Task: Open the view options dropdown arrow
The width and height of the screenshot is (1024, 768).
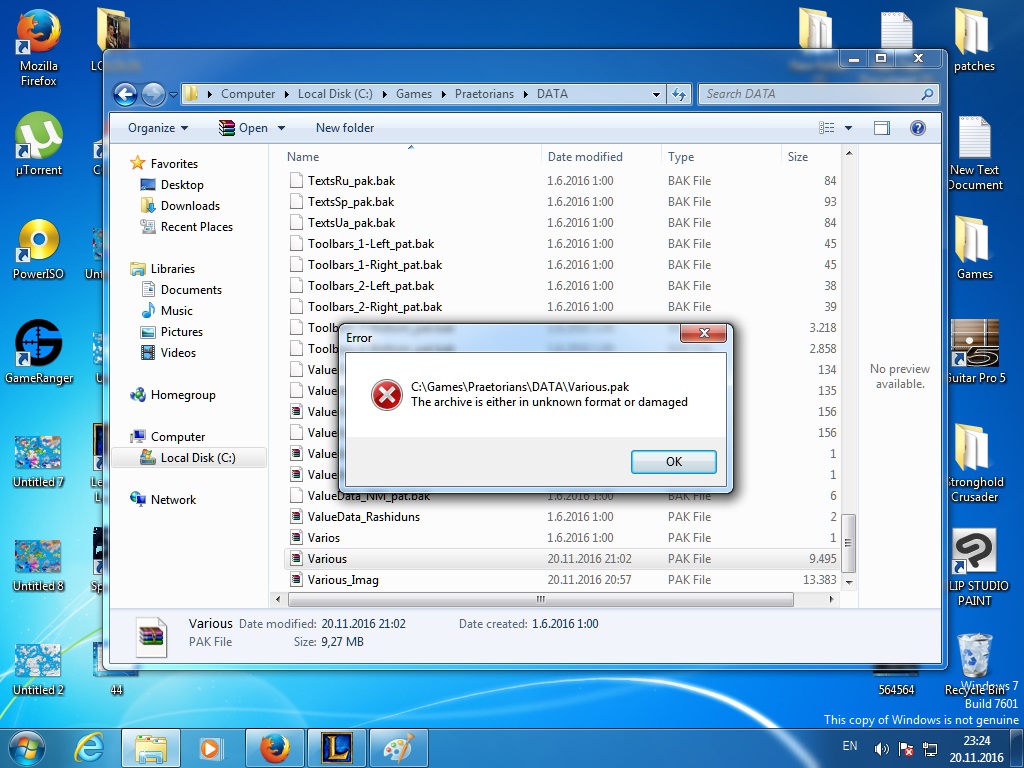Action: click(848, 128)
